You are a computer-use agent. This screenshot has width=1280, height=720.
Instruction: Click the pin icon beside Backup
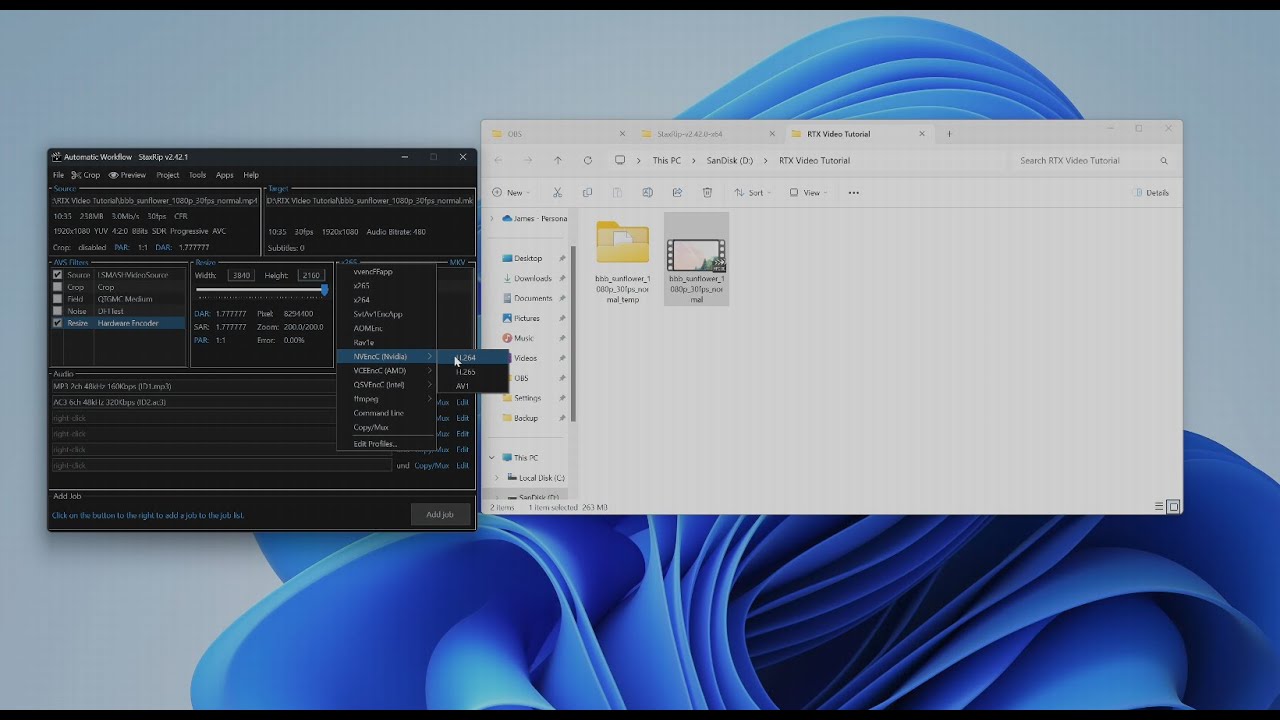562,418
